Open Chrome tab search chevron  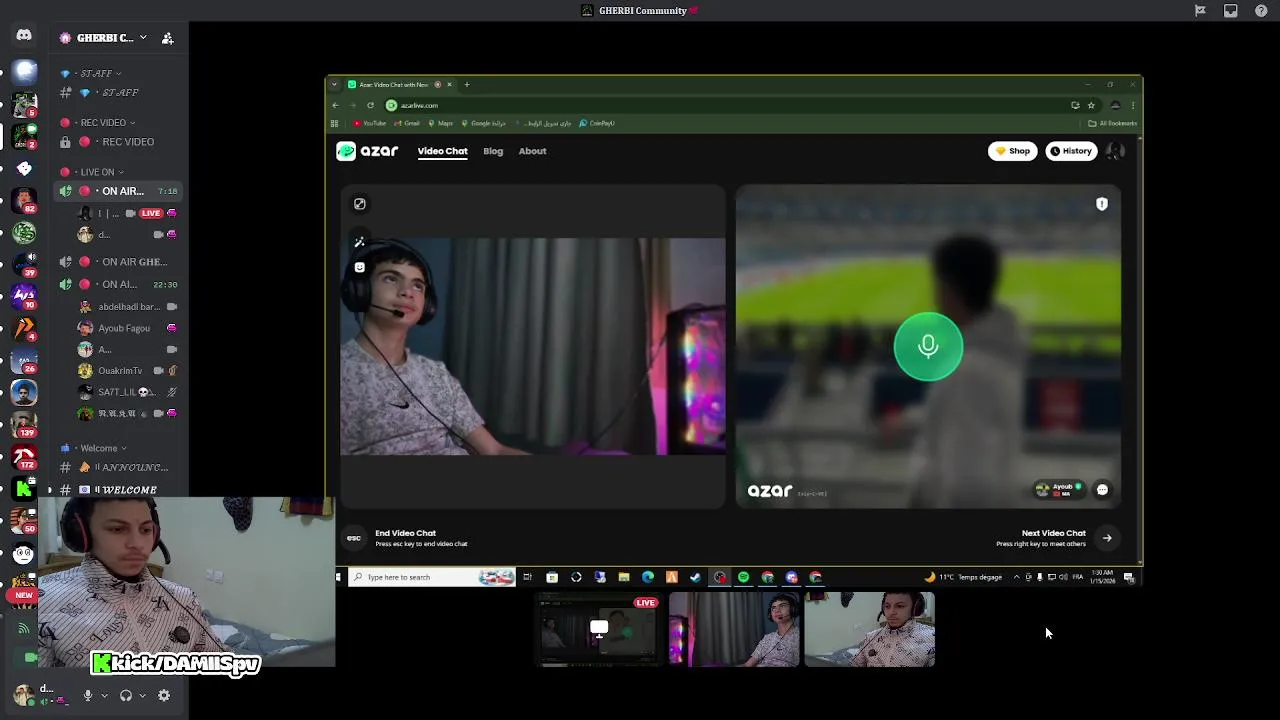point(334,85)
